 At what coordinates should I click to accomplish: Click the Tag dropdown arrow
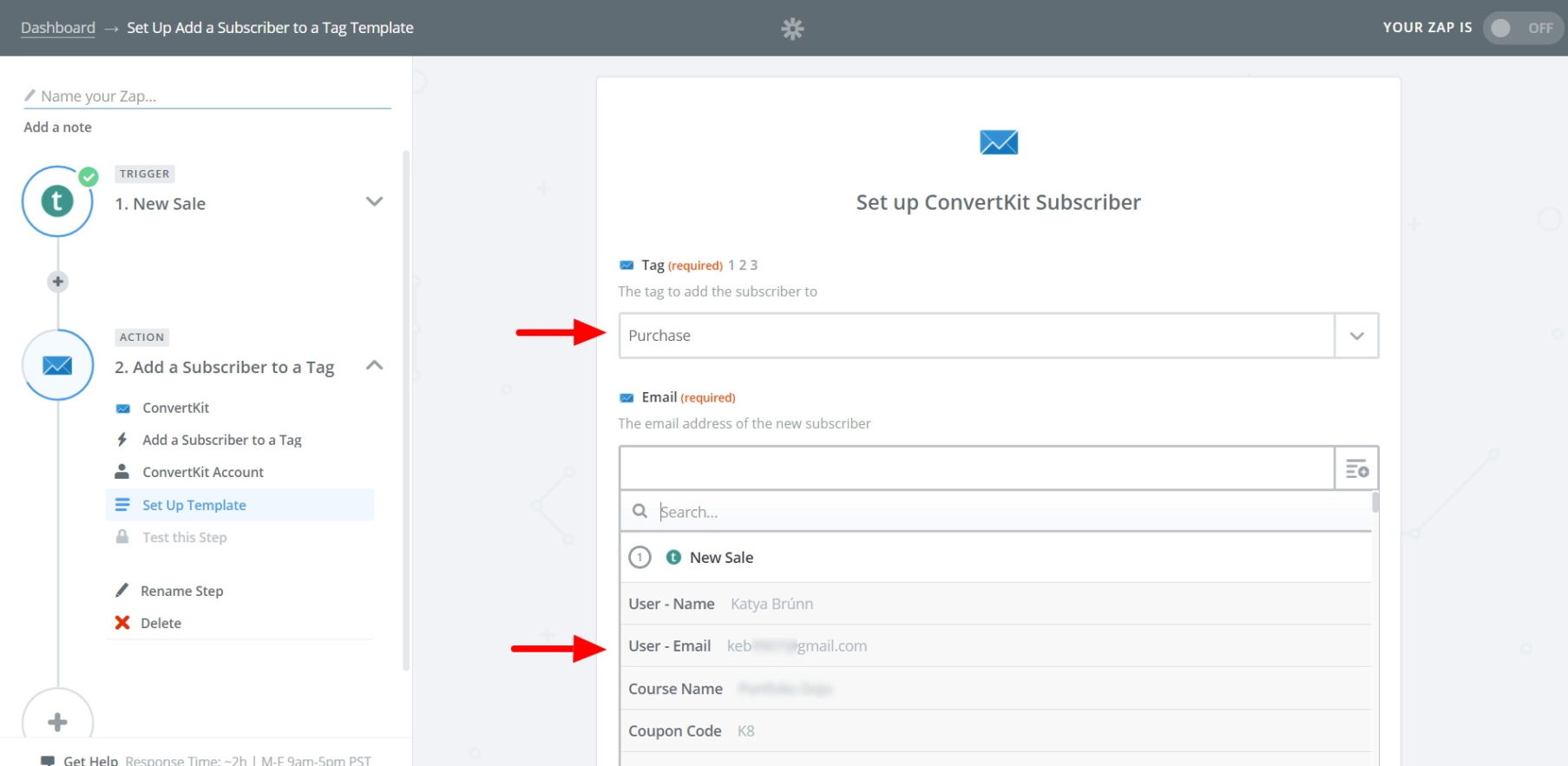pos(1357,336)
